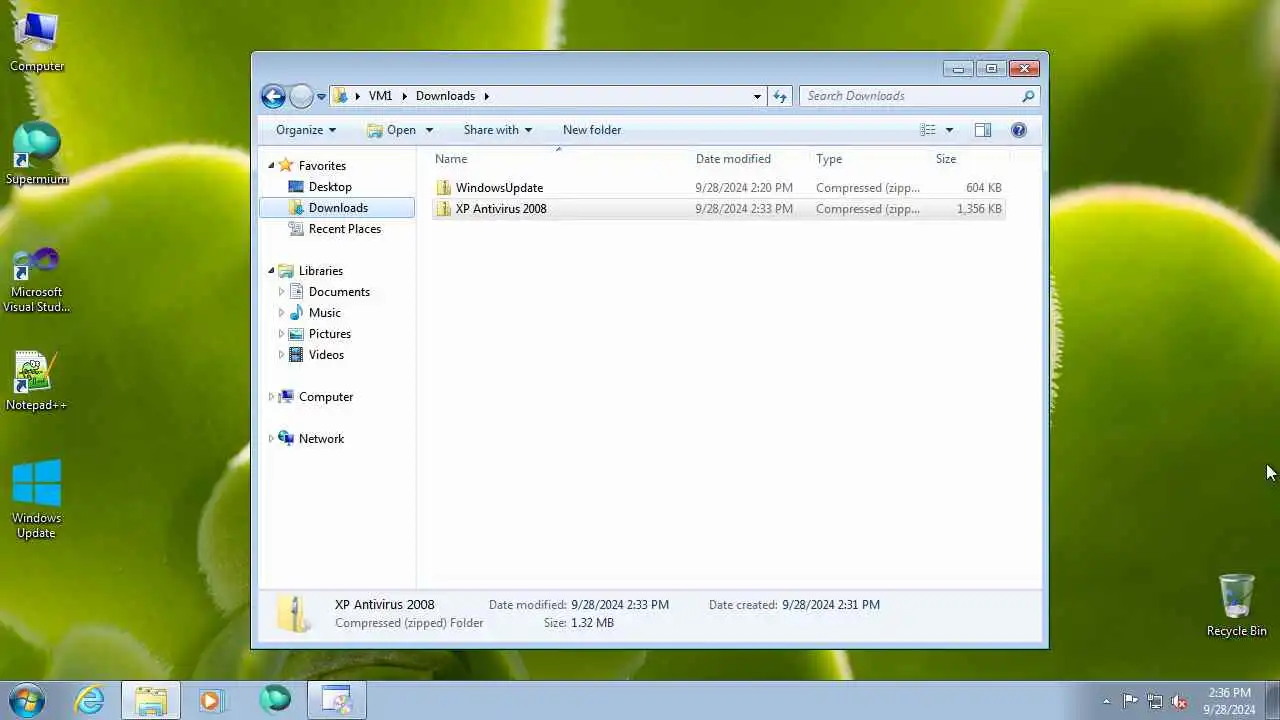Image resolution: width=1280 pixels, height=720 pixels.
Task: Click the Computer desktop icon
Action: (37, 42)
